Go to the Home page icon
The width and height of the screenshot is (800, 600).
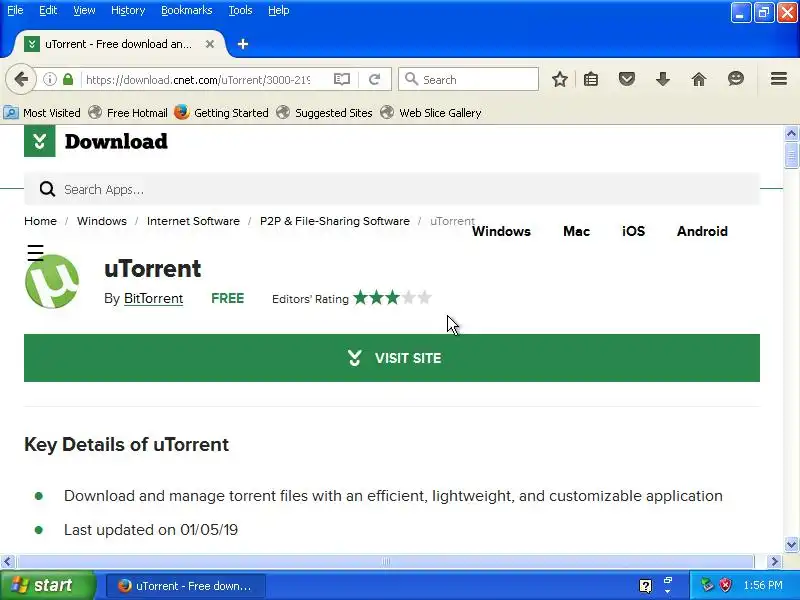pyautogui.click(x=699, y=79)
